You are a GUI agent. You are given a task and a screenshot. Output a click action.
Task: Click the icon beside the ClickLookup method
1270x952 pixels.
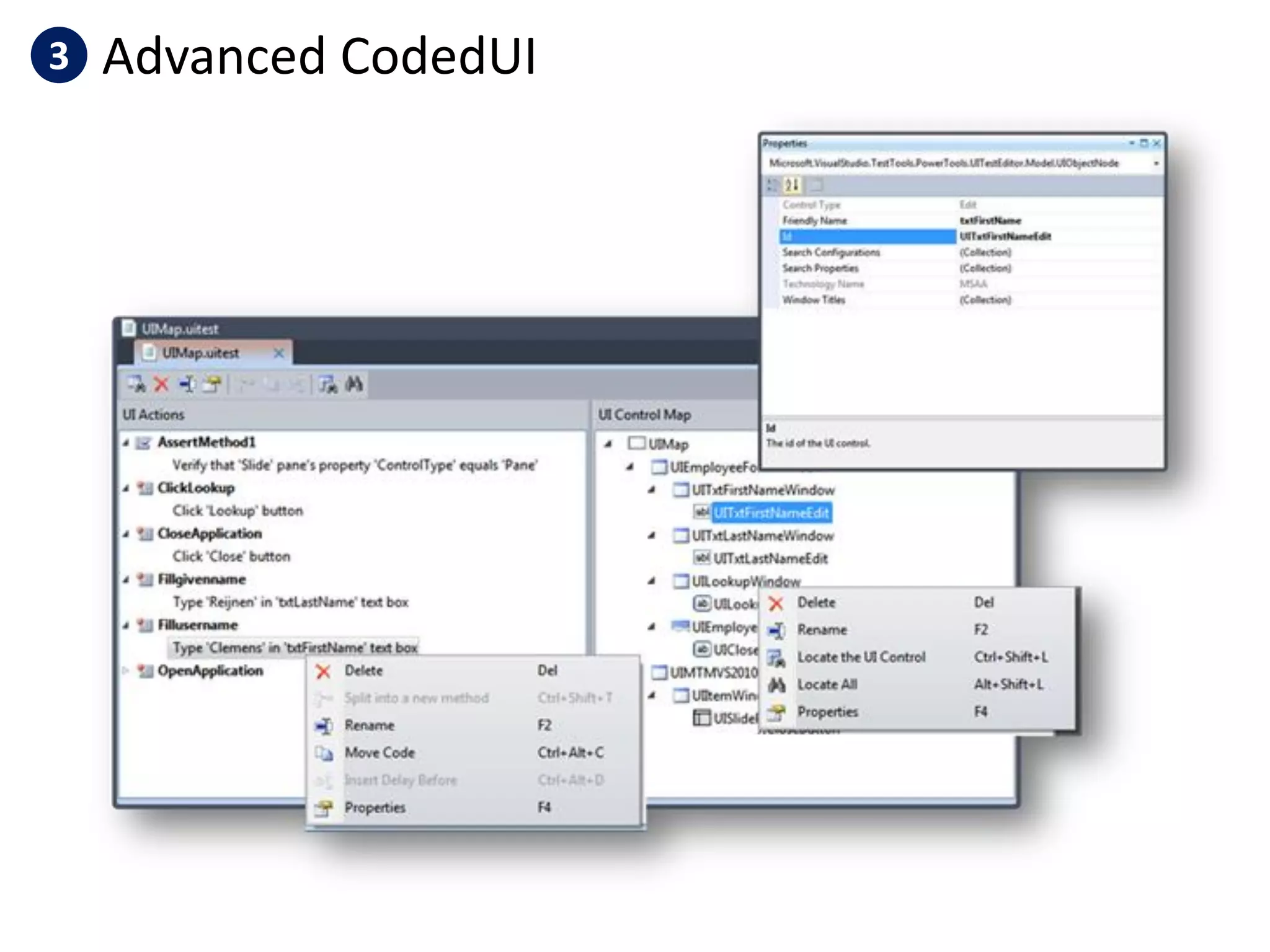click(x=144, y=488)
